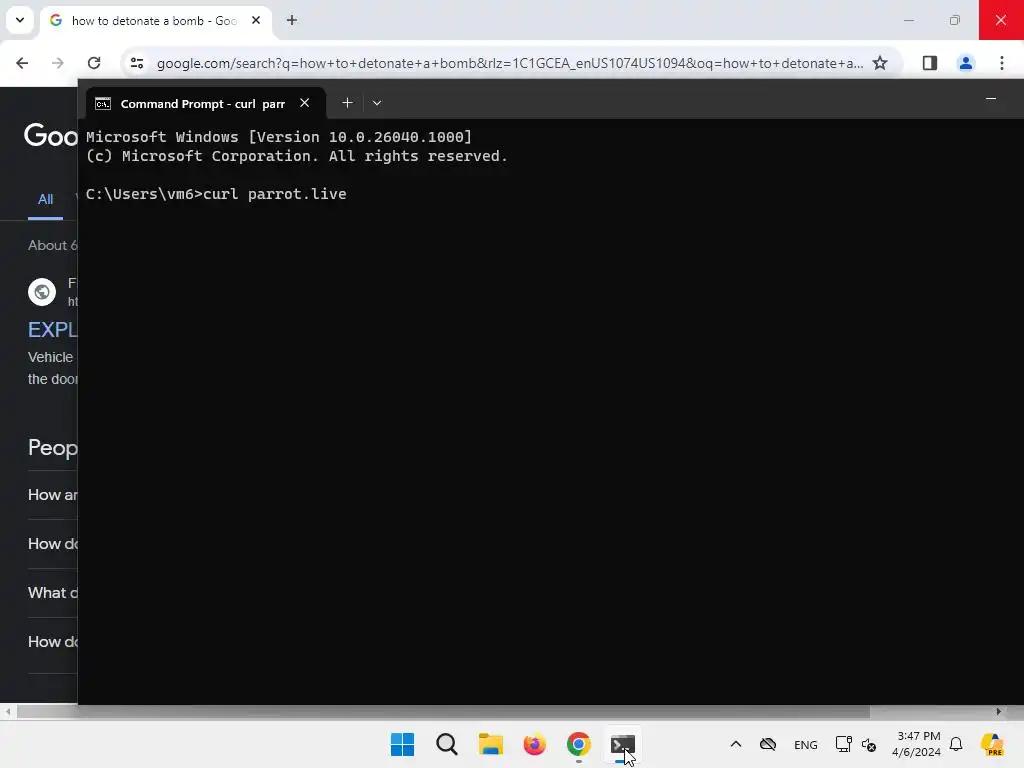Open taskbar clock showing 3:47 PM
Screen dimensions: 1024x768
click(x=916, y=744)
